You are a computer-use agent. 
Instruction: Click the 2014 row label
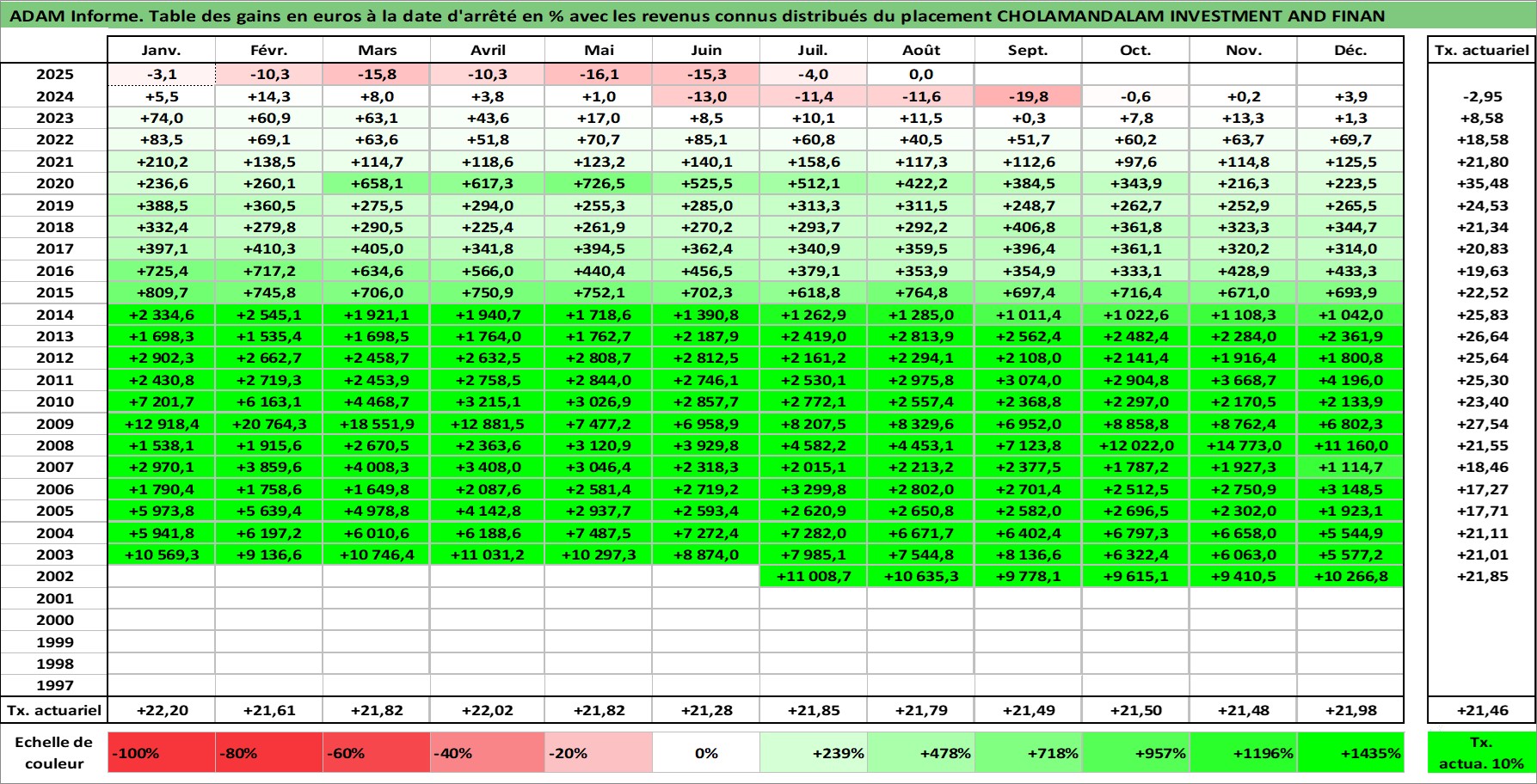(x=54, y=315)
